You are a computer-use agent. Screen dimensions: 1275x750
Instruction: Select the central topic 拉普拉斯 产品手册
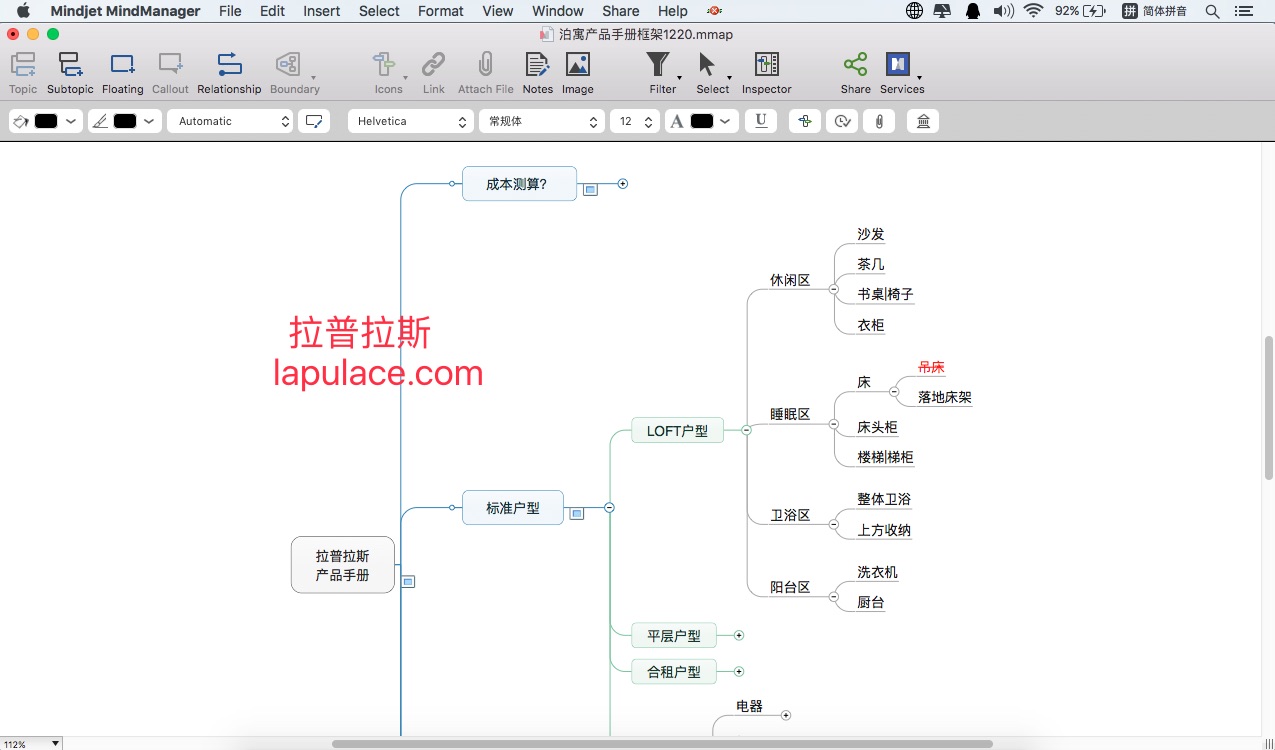(x=343, y=565)
